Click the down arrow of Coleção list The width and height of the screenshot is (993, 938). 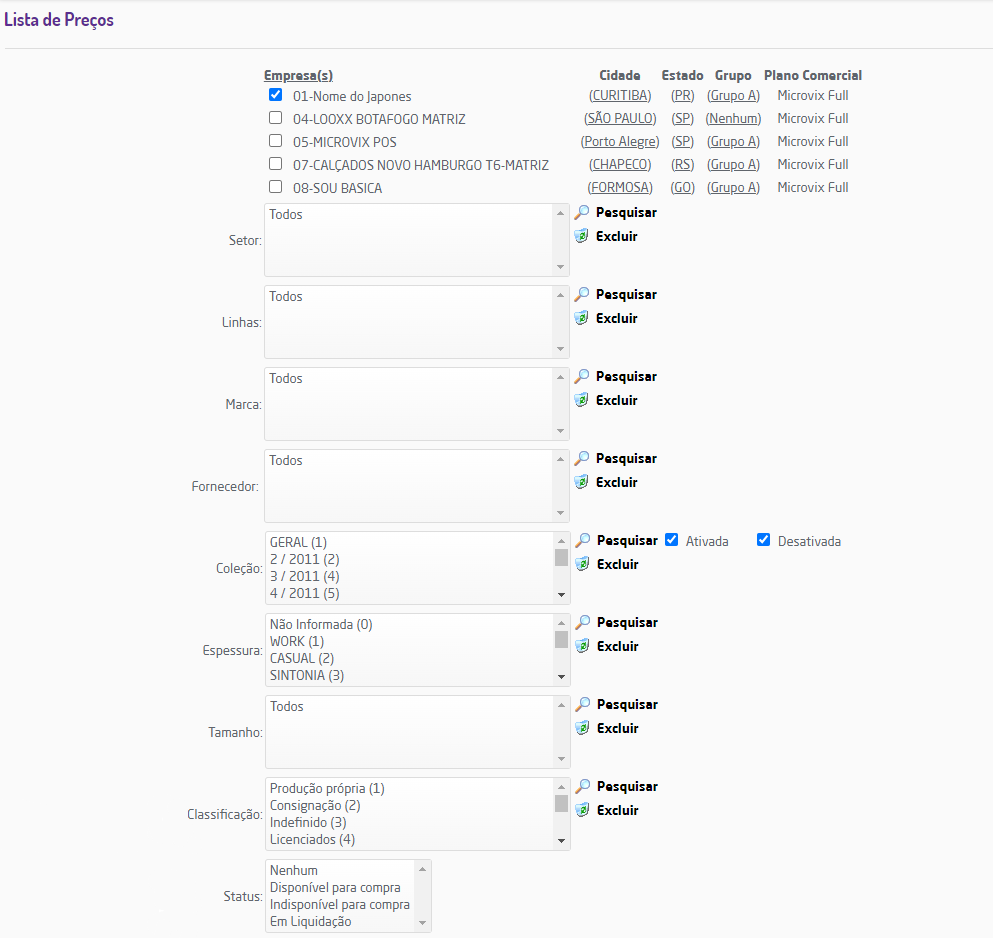click(561, 595)
